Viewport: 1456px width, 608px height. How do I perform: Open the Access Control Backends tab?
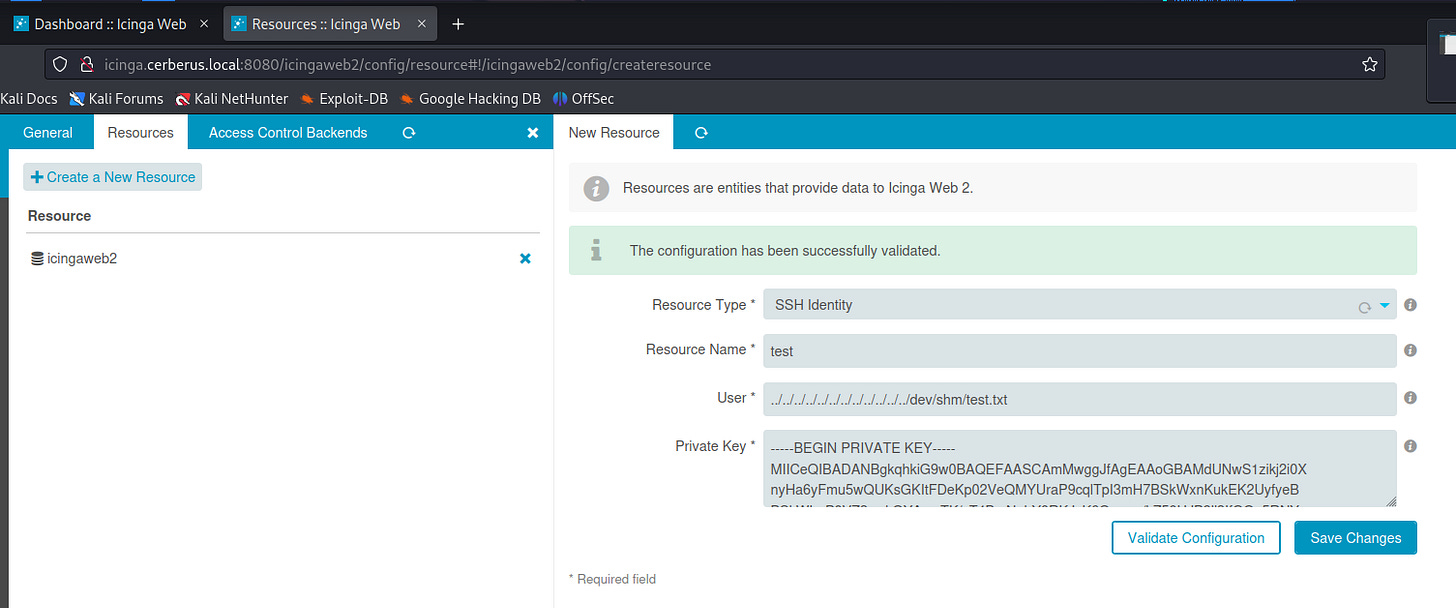288,132
